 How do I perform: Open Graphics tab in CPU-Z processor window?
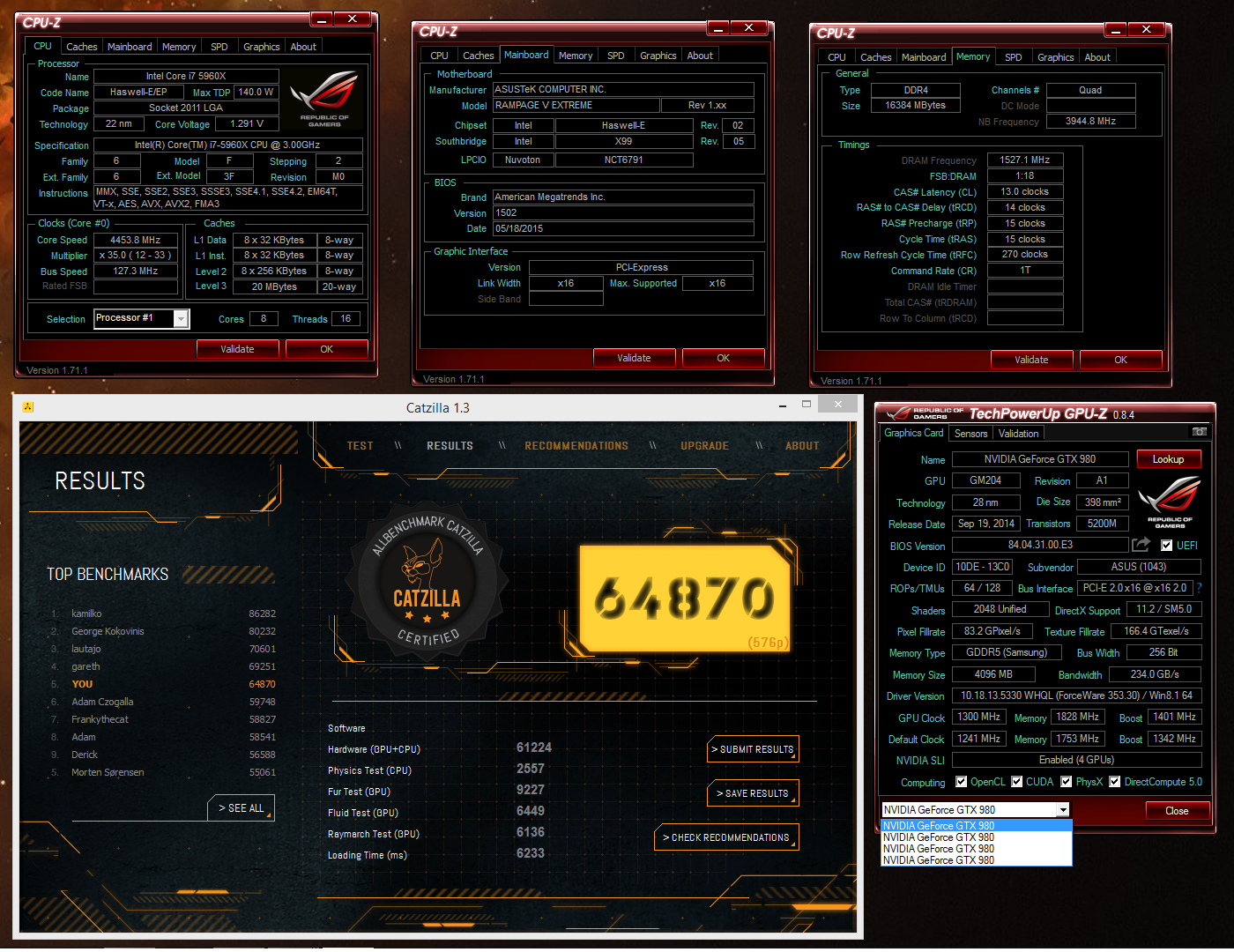point(262,47)
